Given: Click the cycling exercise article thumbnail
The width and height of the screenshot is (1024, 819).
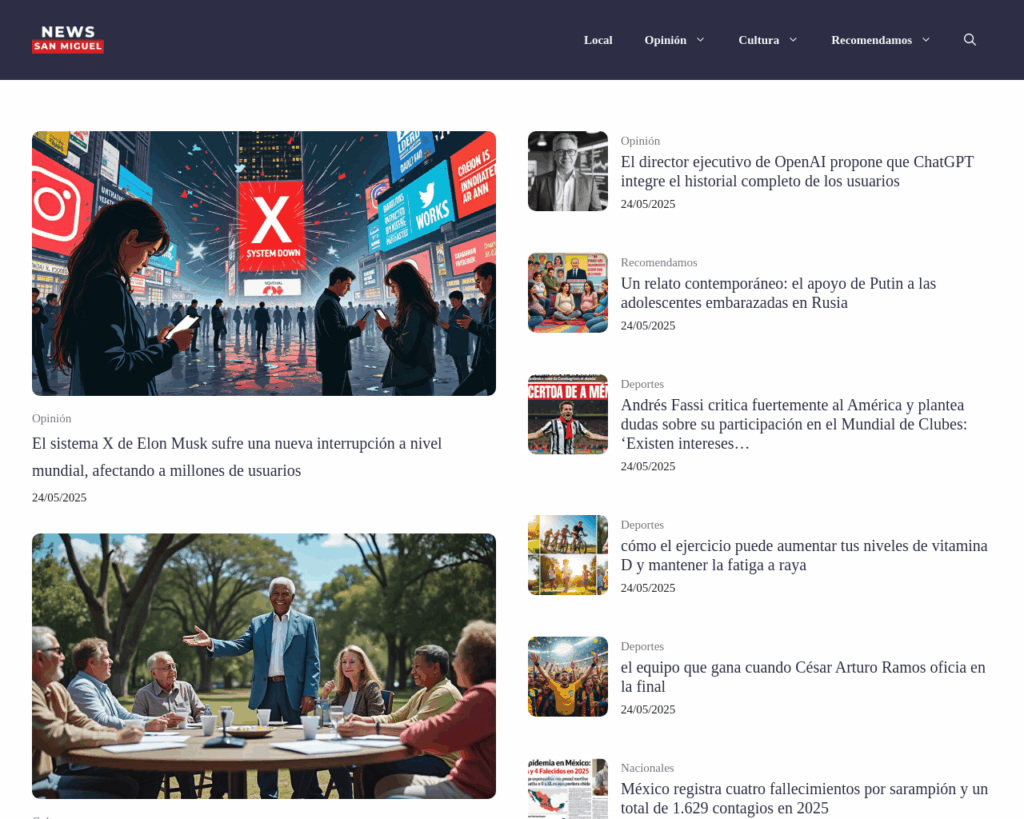Looking at the screenshot, I should pos(568,555).
